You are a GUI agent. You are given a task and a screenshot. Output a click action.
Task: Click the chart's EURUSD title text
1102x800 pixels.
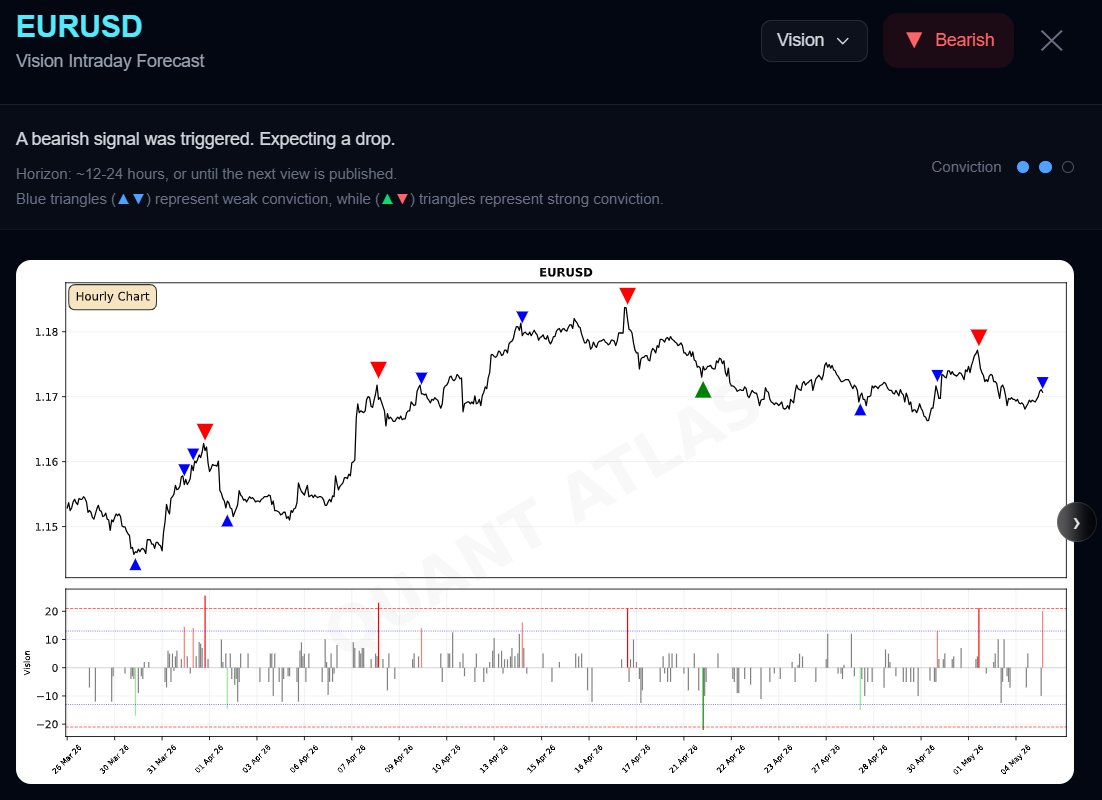point(566,272)
